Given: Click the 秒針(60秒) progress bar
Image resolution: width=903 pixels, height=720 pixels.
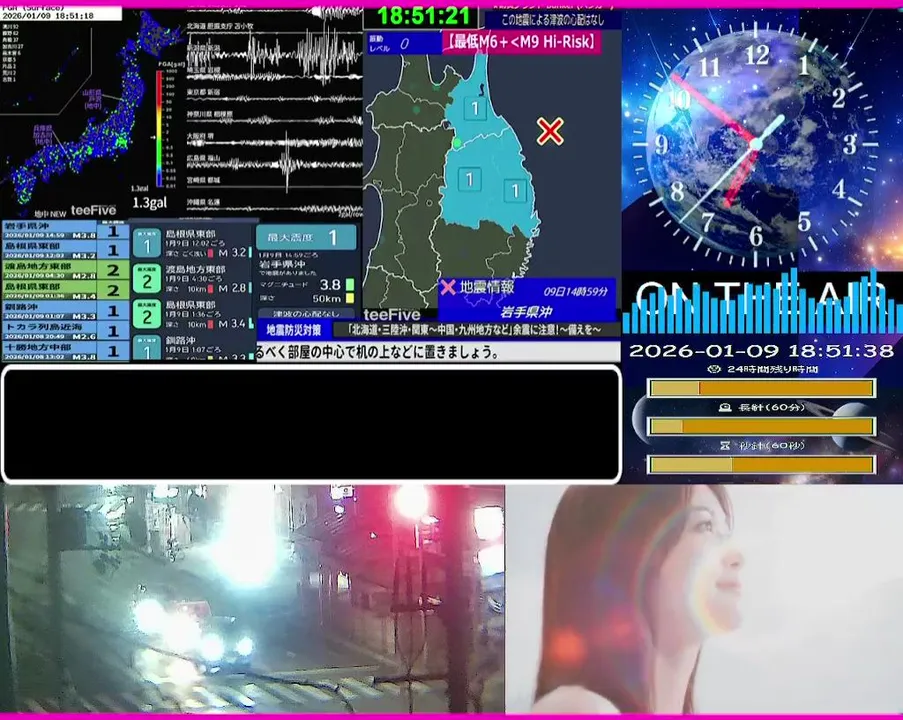Looking at the screenshot, I should 762,464.
